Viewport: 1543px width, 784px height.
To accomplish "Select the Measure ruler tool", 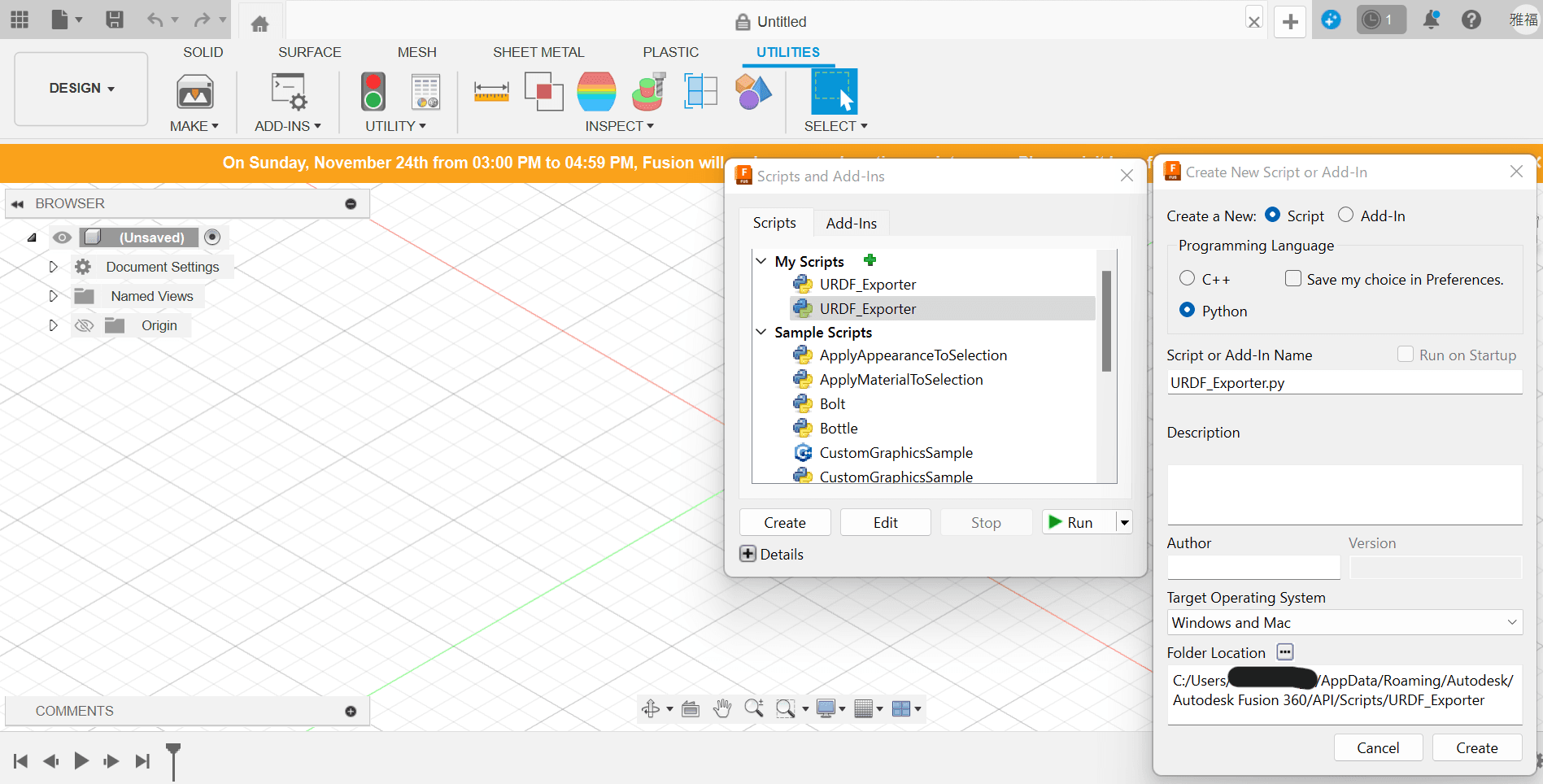I will [491, 92].
